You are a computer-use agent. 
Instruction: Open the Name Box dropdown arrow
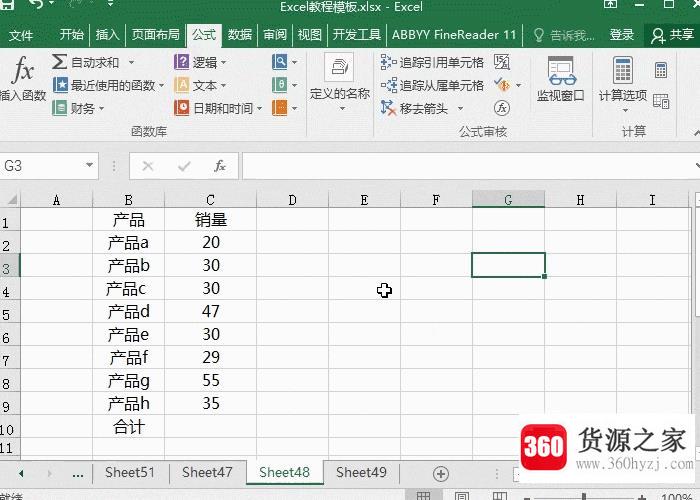[89, 166]
